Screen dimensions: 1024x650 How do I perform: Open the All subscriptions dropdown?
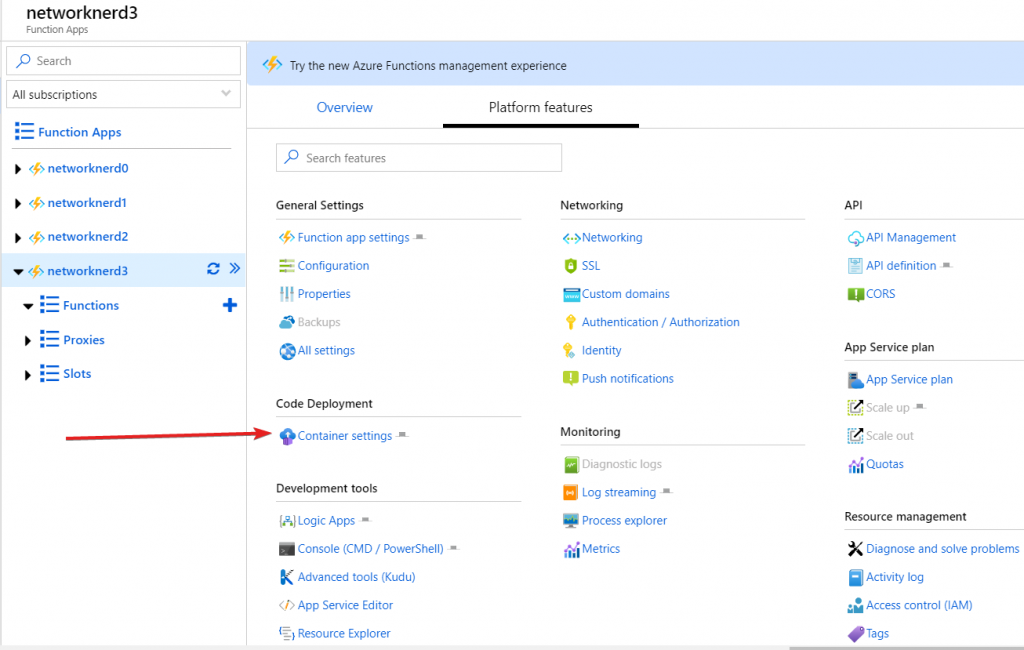[123, 94]
